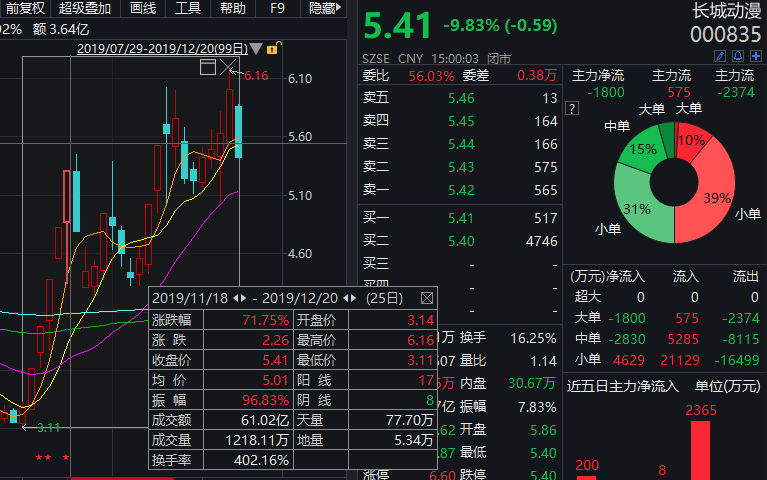Click 中单 net inflow value -2830
The width and height of the screenshot is (767, 480).
click(x=627, y=339)
